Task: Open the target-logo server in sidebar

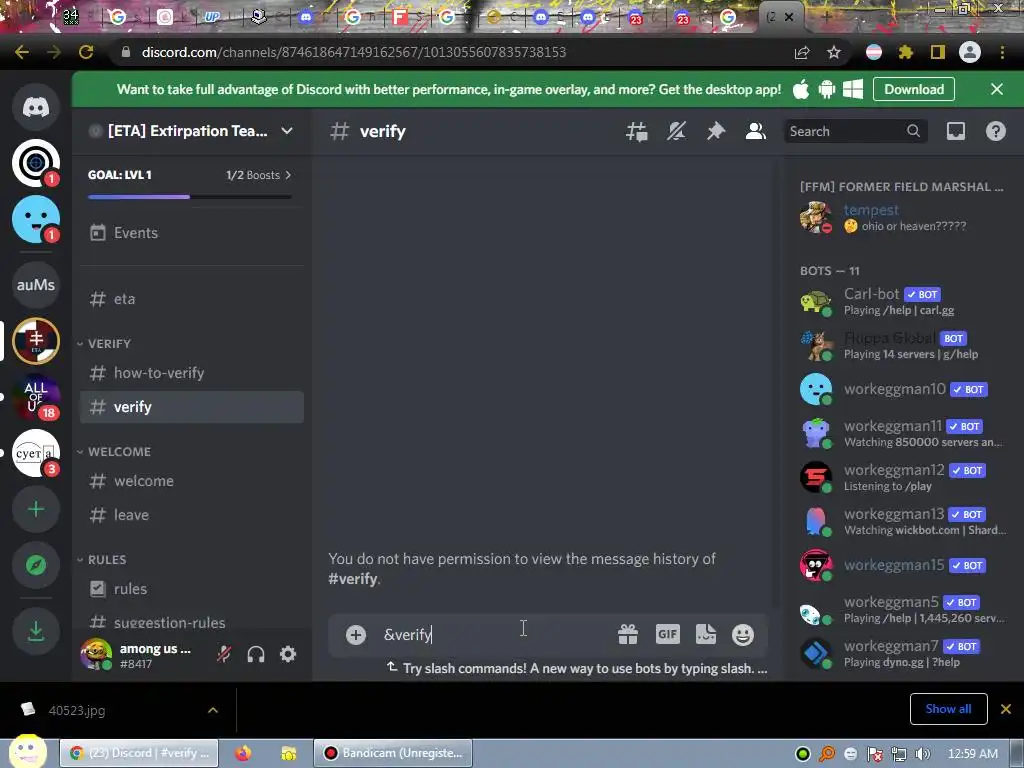Action: click(x=36, y=163)
